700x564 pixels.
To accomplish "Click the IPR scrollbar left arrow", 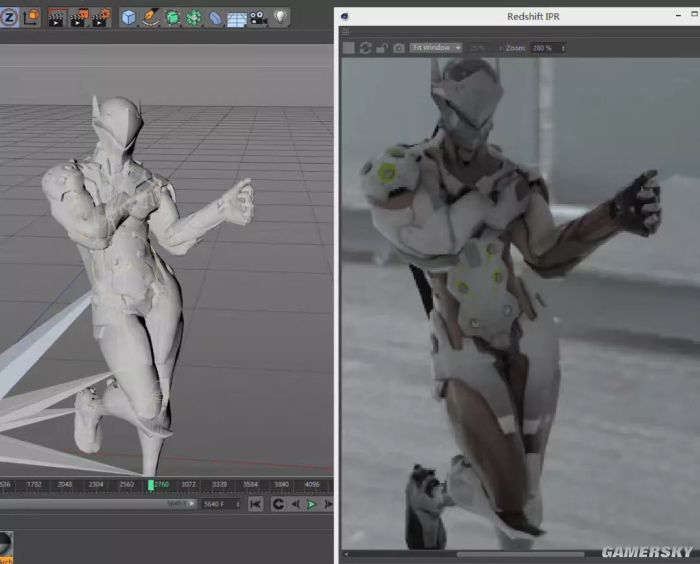I will [x=346, y=554].
